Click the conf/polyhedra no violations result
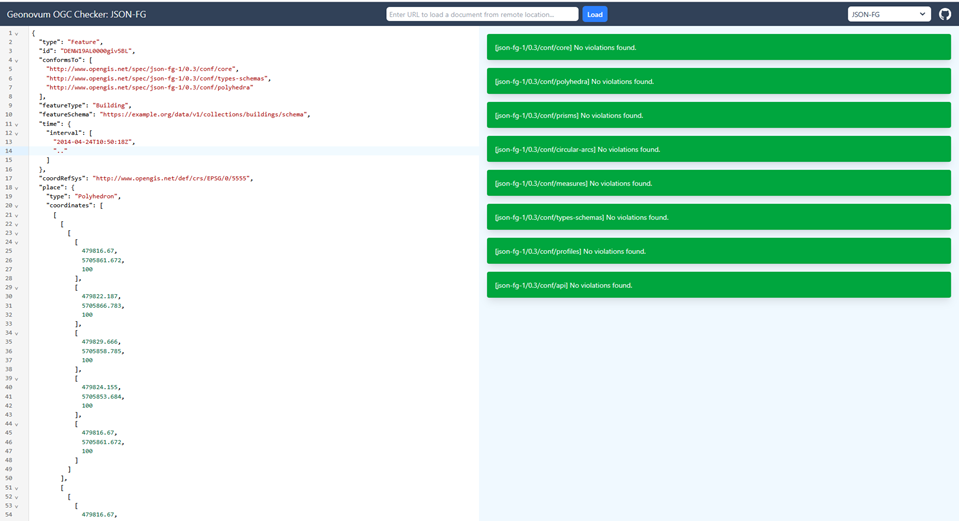 tap(718, 81)
